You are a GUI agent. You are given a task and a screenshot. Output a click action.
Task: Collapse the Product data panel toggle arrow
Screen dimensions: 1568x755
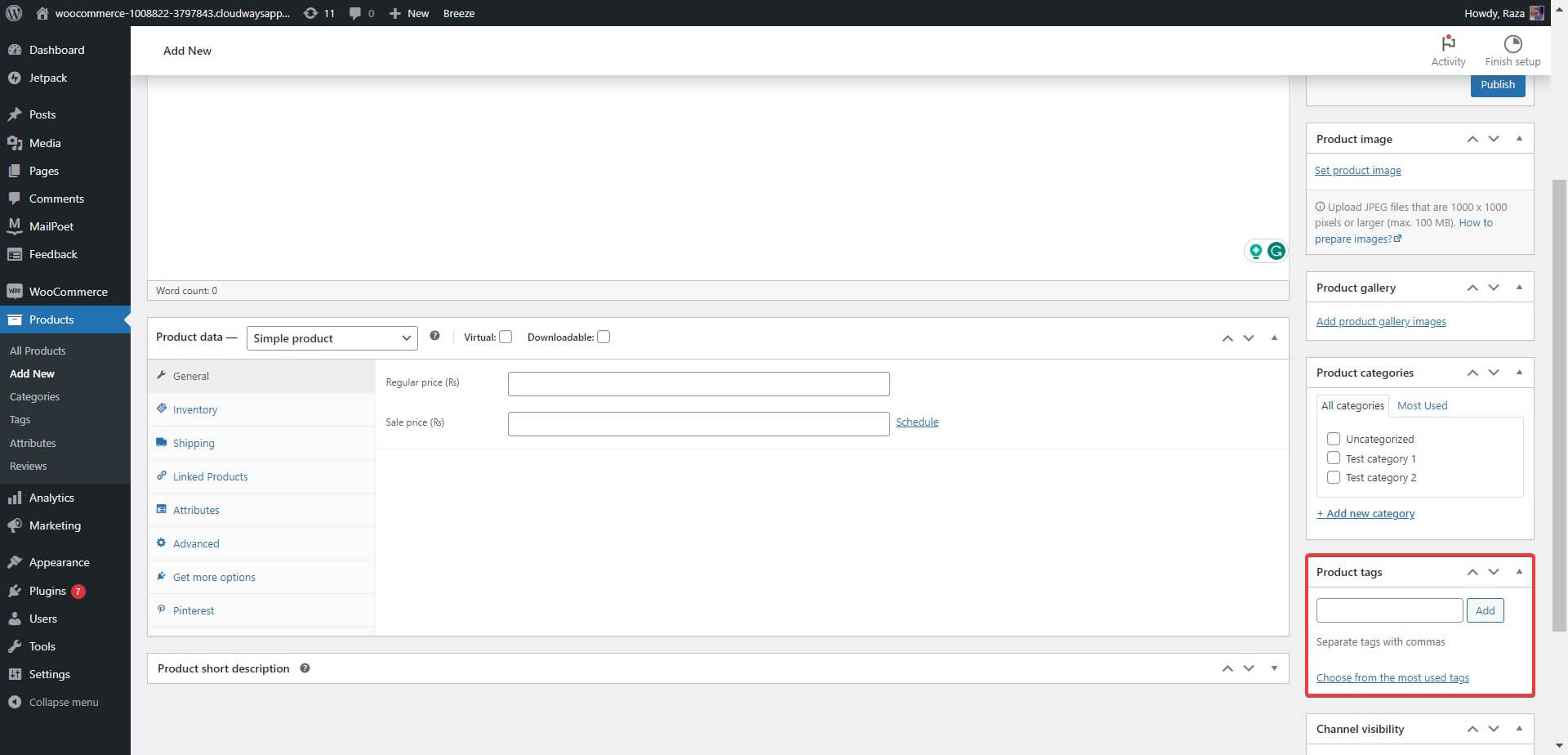[x=1274, y=337]
